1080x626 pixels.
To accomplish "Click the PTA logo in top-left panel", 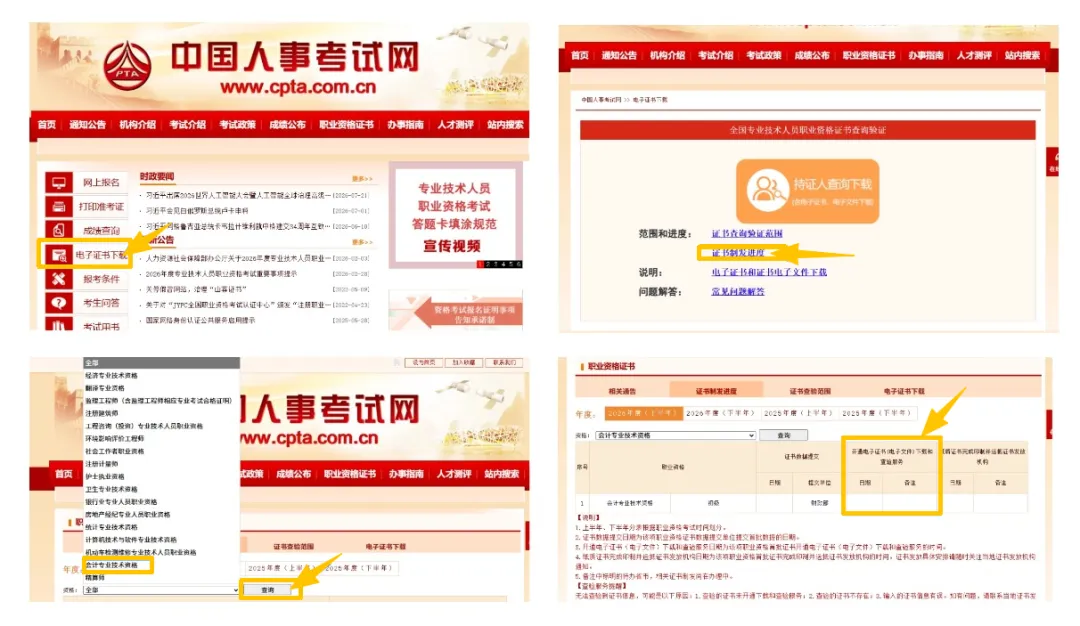I will click(127, 66).
